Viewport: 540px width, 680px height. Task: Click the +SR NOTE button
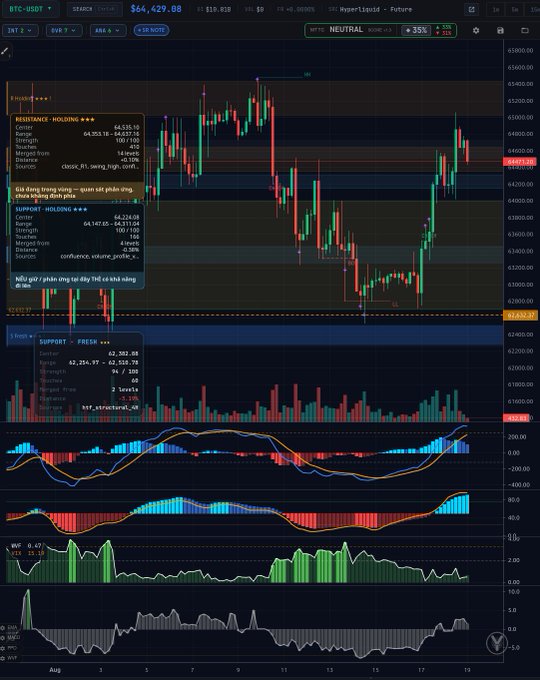point(151,30)
